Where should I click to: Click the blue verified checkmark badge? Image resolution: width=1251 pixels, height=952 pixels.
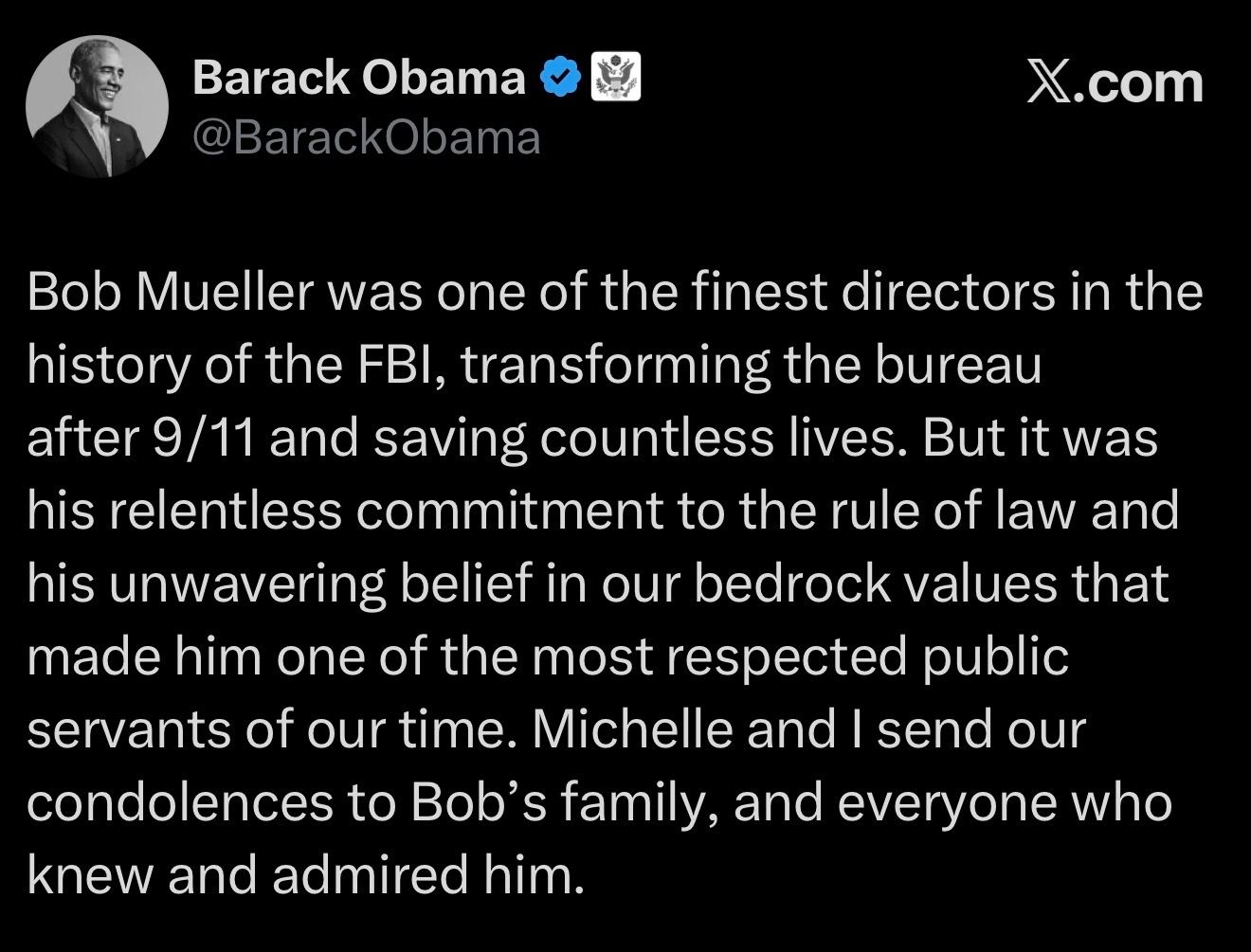(x=559, y=79)
